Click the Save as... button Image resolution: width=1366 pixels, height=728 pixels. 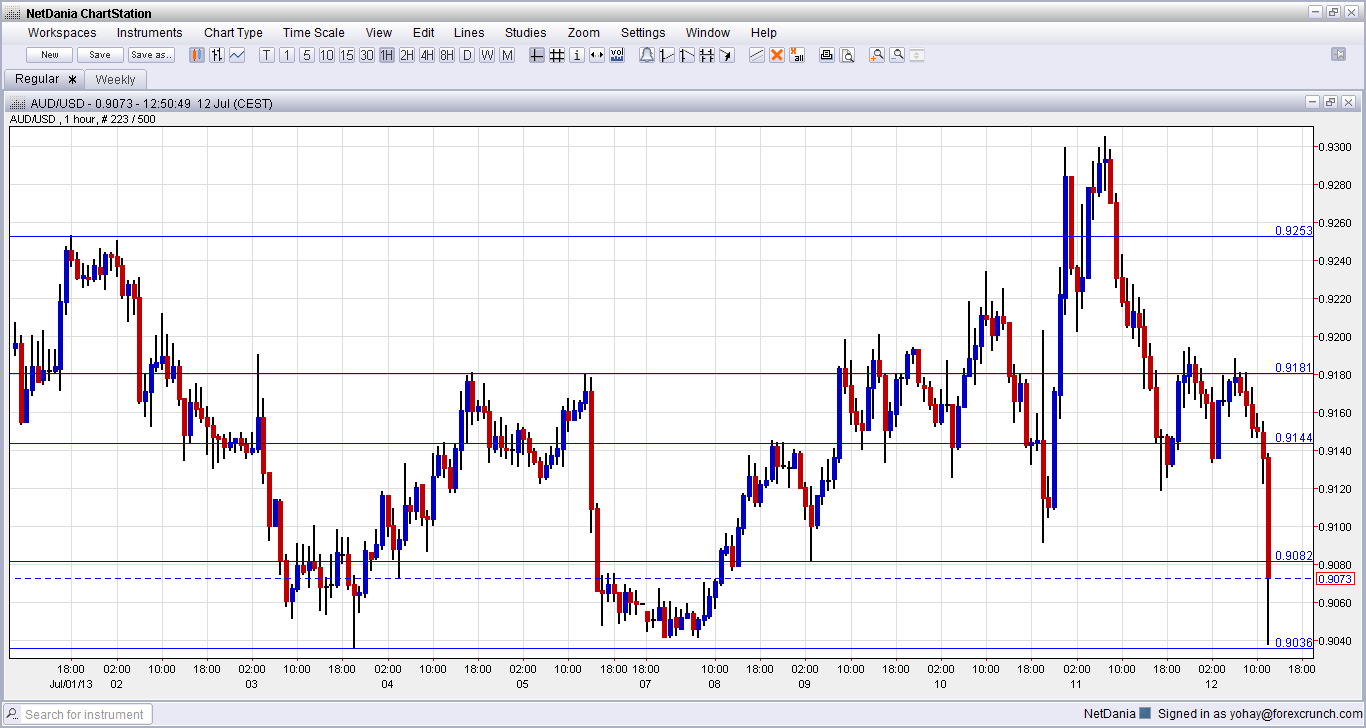(x=151, y=55)
